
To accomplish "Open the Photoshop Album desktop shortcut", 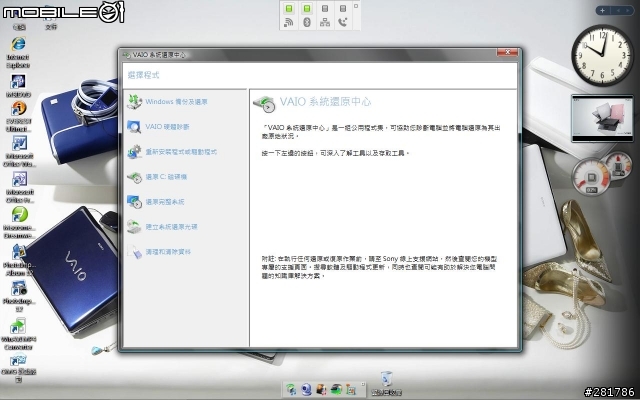I will [x=19, y=260].
